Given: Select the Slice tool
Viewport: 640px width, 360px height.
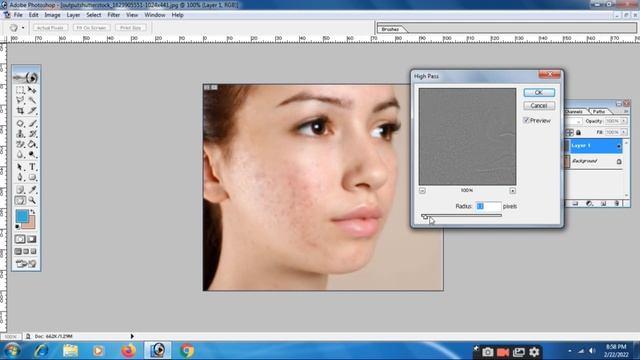Looking at the screenshot, I should [x=32, y=111].
